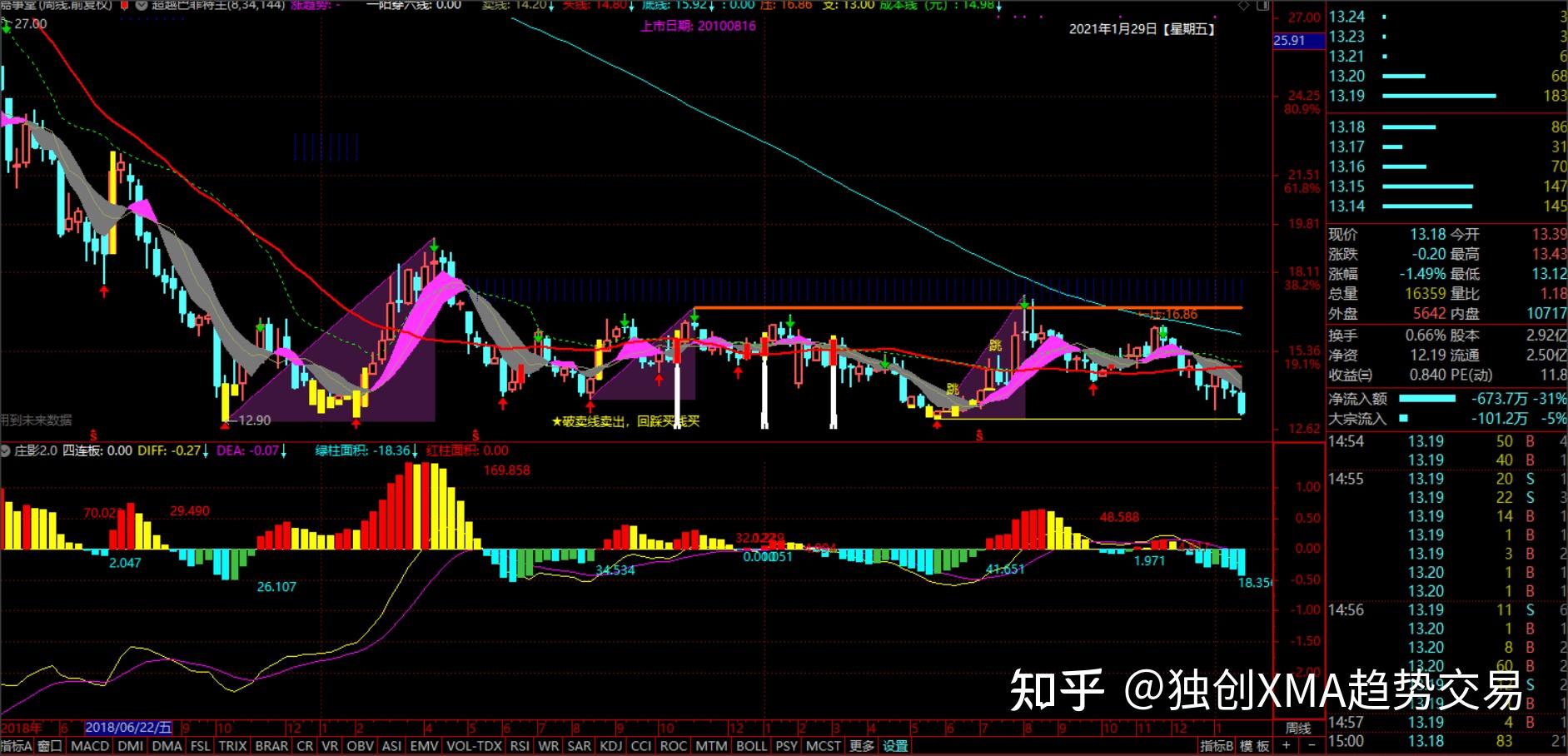
Task: Click the 14:54 trade tick row
Action: 1447,441
